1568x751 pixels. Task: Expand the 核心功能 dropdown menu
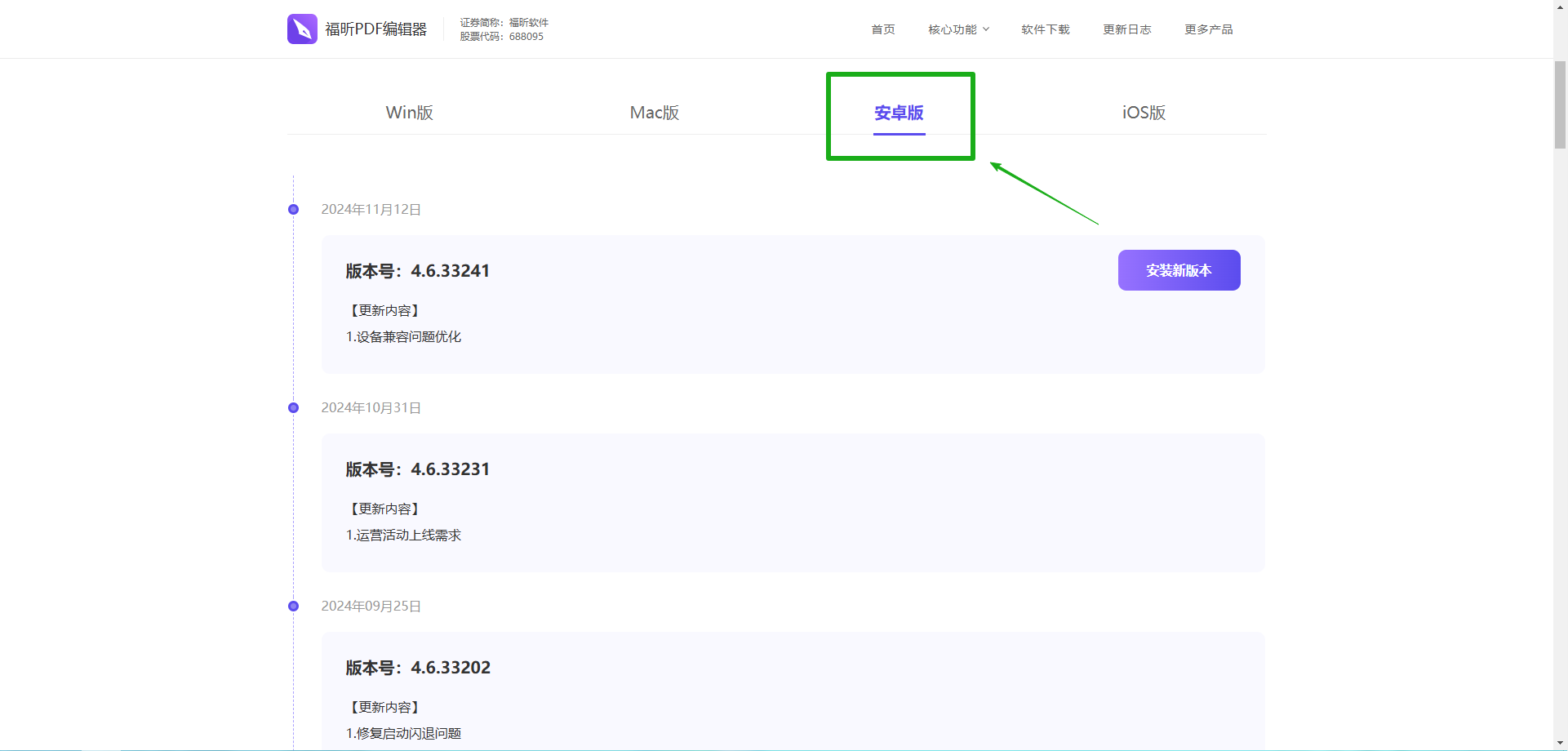[x=958, y=29]
